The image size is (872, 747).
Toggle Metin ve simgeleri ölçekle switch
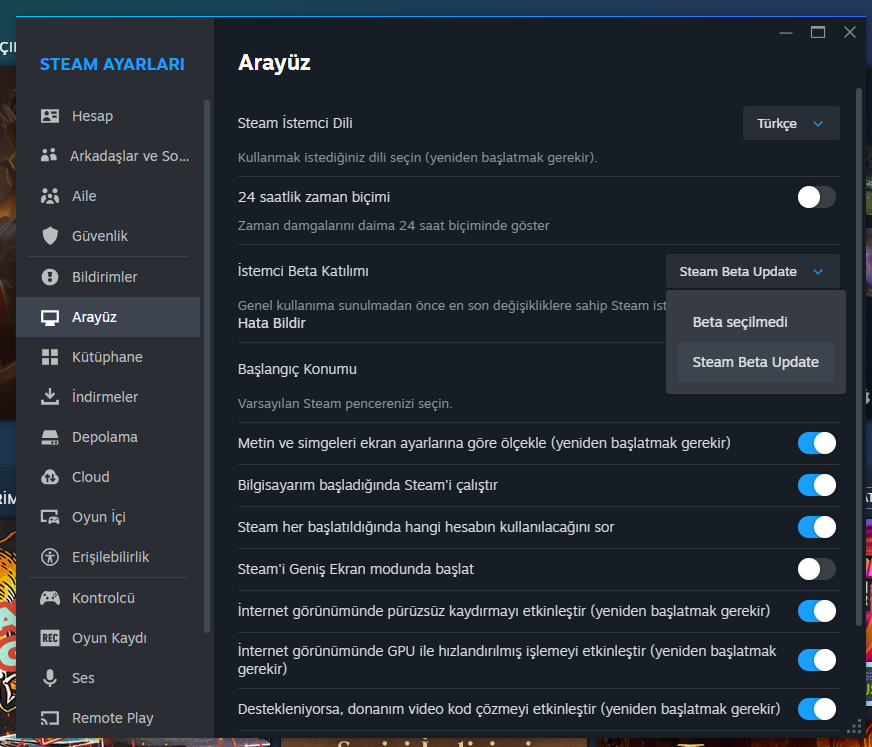coord(816,443)
